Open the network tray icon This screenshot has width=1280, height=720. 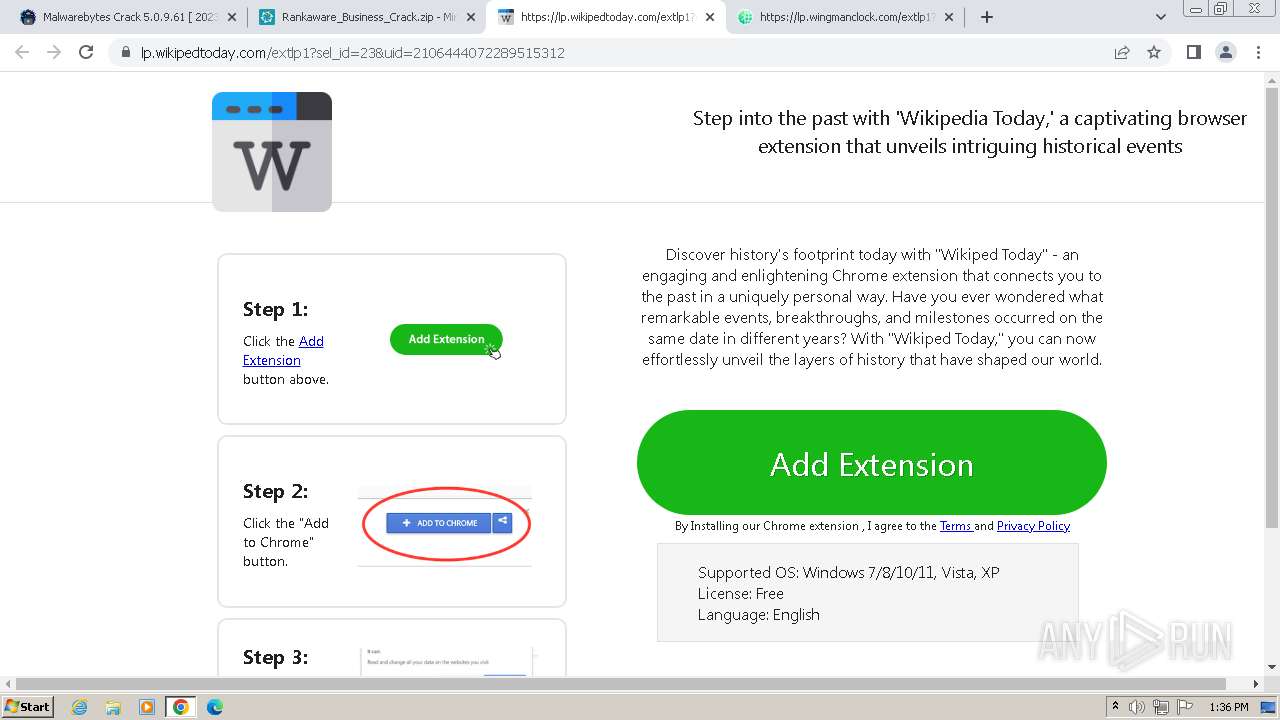pos(1160,707)
